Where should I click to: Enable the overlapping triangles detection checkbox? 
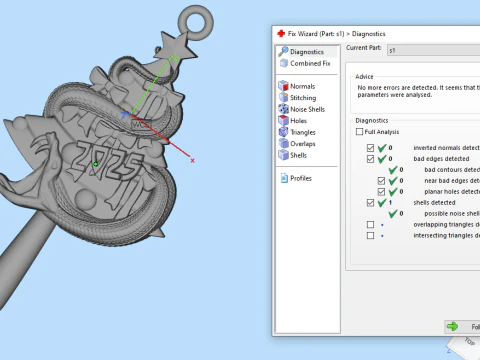(x=370, y=225)
